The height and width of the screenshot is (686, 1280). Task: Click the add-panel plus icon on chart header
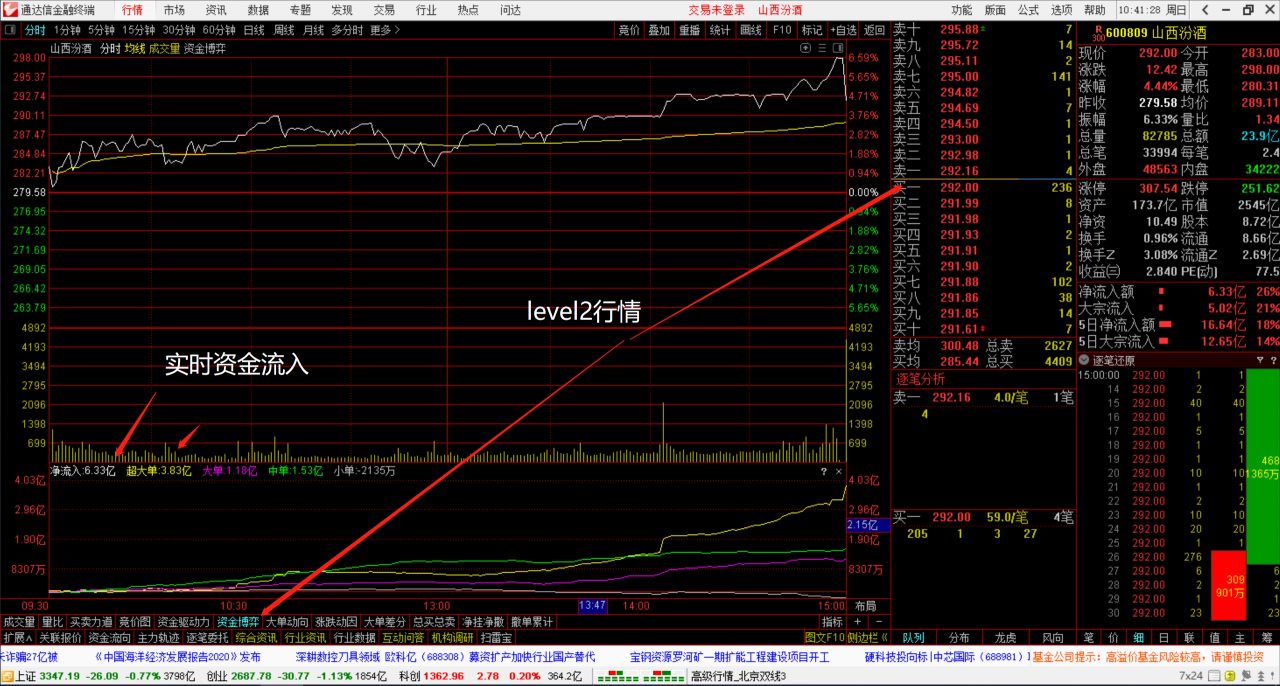[807, 48]
